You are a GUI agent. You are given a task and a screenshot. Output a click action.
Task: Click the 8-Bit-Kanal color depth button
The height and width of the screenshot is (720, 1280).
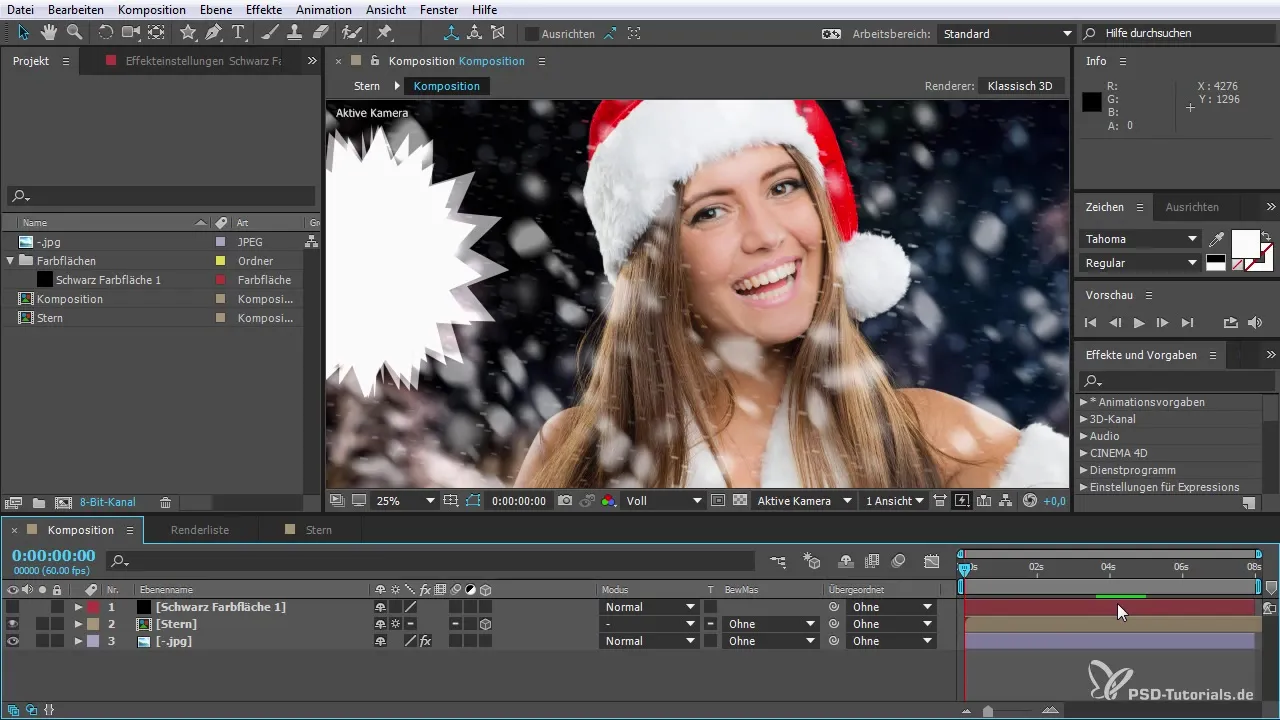click(108, 502)
